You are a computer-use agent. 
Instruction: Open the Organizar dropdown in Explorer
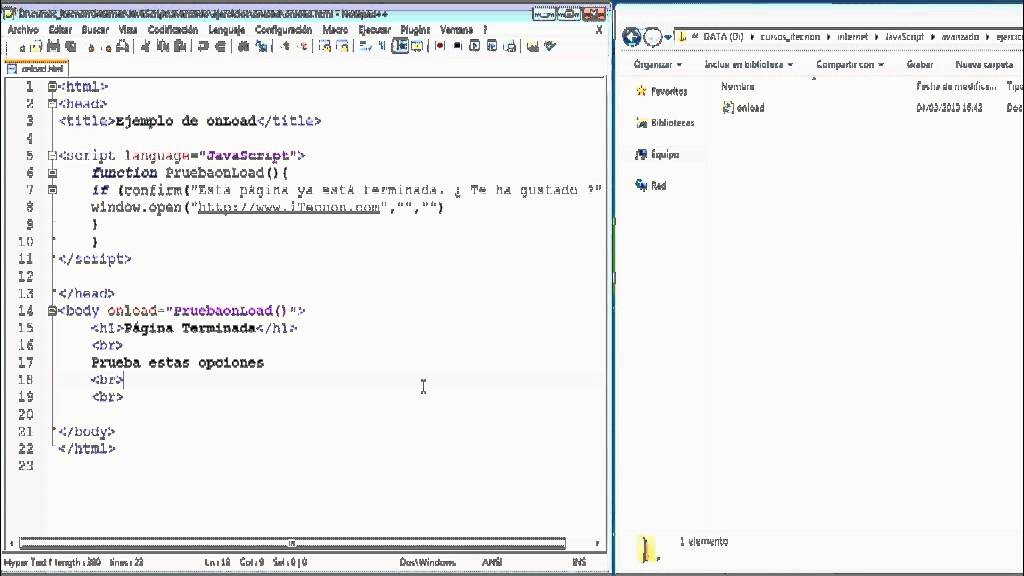[x=658, y=64]
